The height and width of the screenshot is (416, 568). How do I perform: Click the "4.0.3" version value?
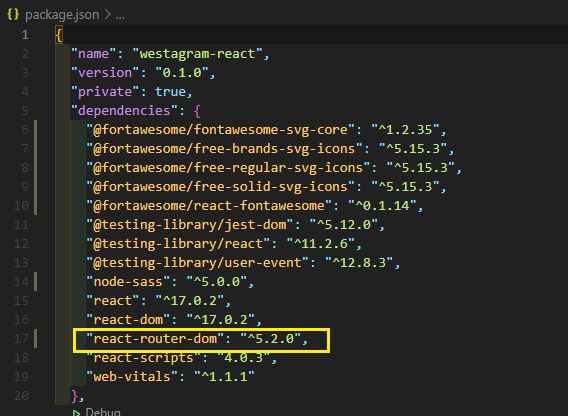tap(244, 358)
